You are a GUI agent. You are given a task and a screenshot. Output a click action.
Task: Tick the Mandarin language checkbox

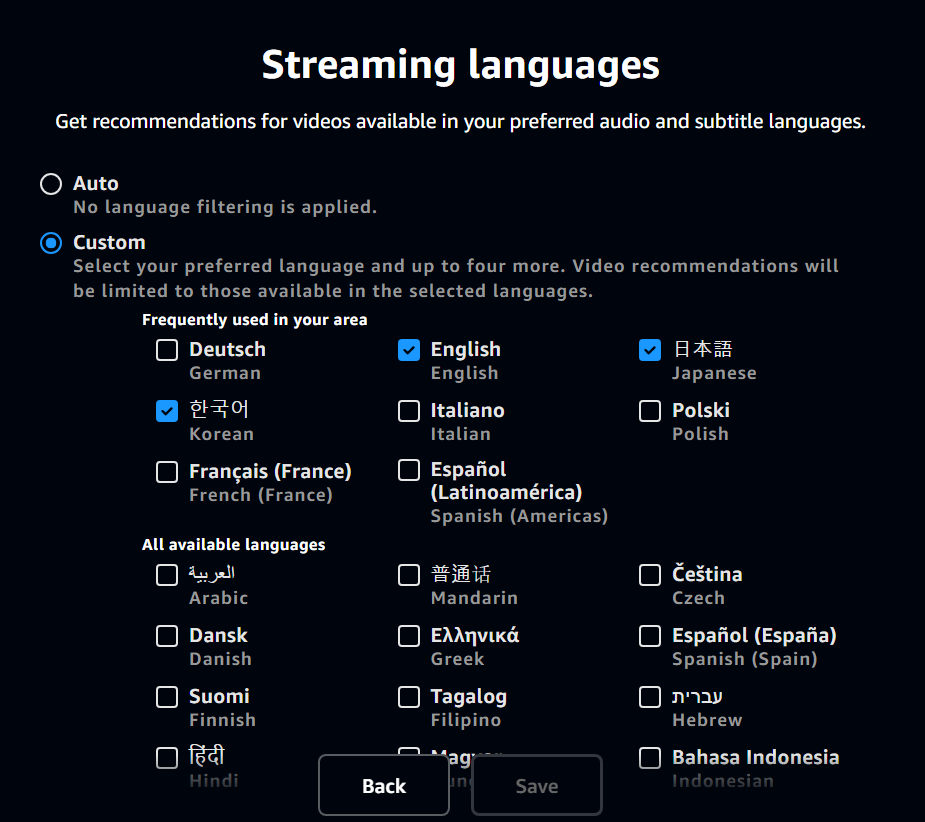point(408,575)
